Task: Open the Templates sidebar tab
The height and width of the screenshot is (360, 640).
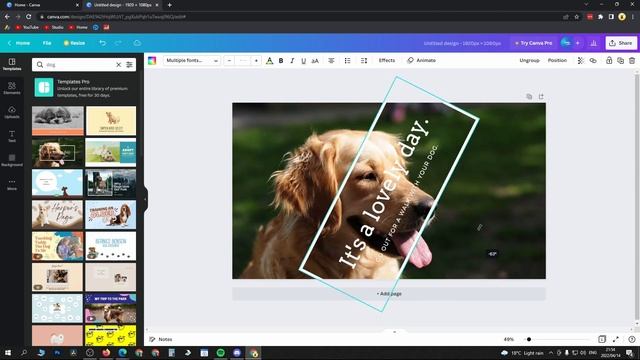Action: click(x=12, y=64)
